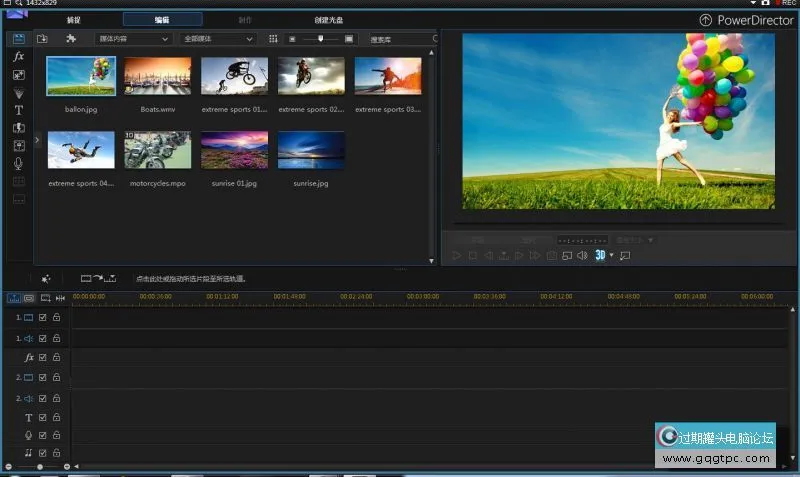Open the Voice-Over Recording room microphone icon
Screen dimensions: 800x477
pyautogui.click(x=18, y=163)
